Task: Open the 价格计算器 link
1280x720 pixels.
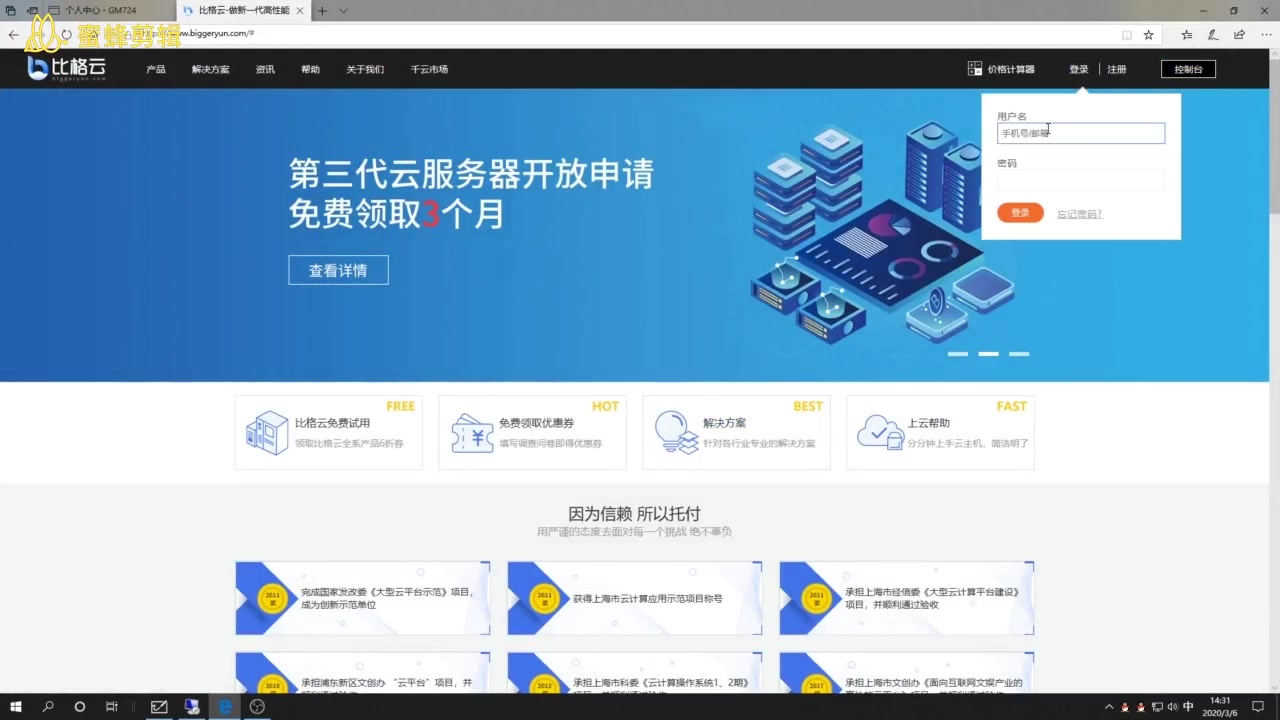Action: (x=1011, y=69)
